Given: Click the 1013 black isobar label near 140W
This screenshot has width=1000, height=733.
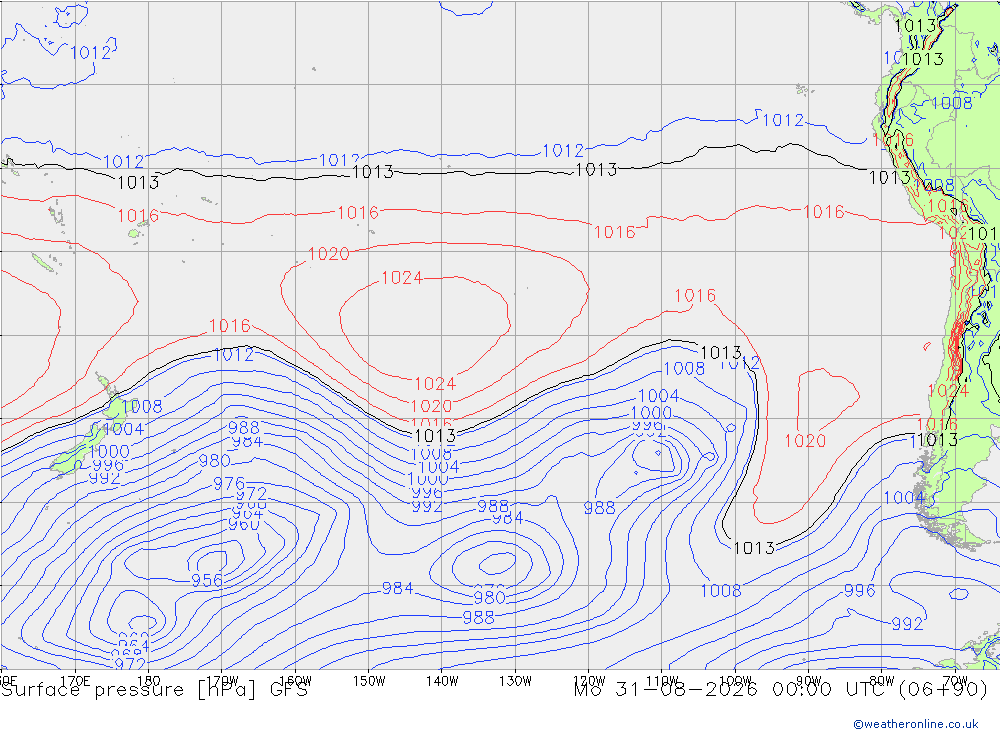Looking at the screenshot, I should pyautogui.click(x=435, y=436).
